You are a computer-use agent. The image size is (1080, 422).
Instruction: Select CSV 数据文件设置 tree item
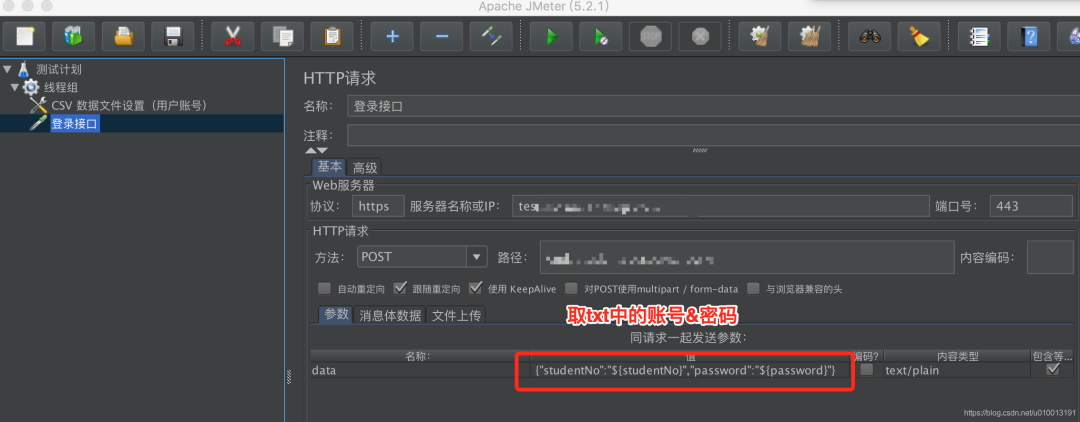tap(129, 105)
